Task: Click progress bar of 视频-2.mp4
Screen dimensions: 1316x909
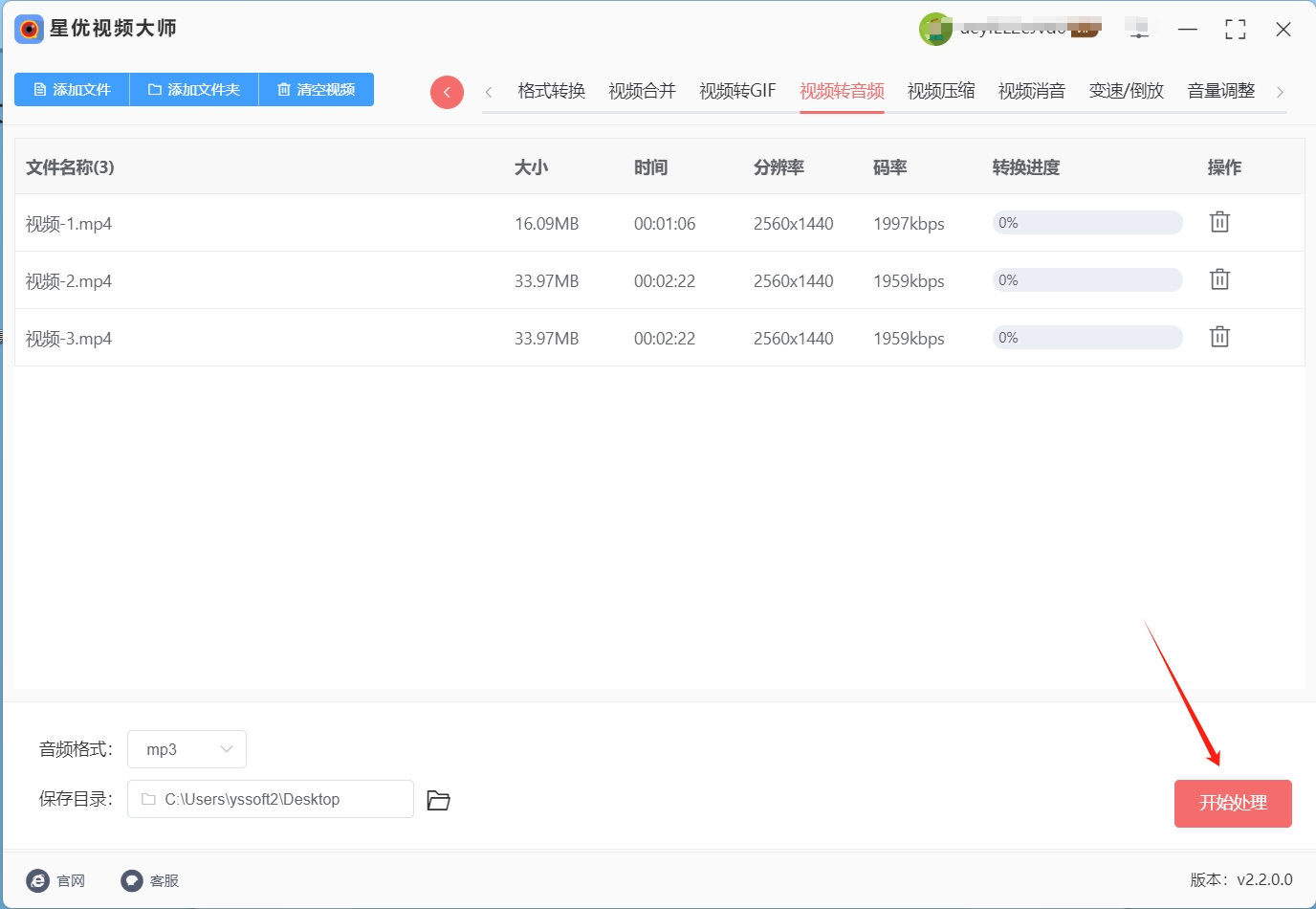Action: click(x=1087, y=280)
